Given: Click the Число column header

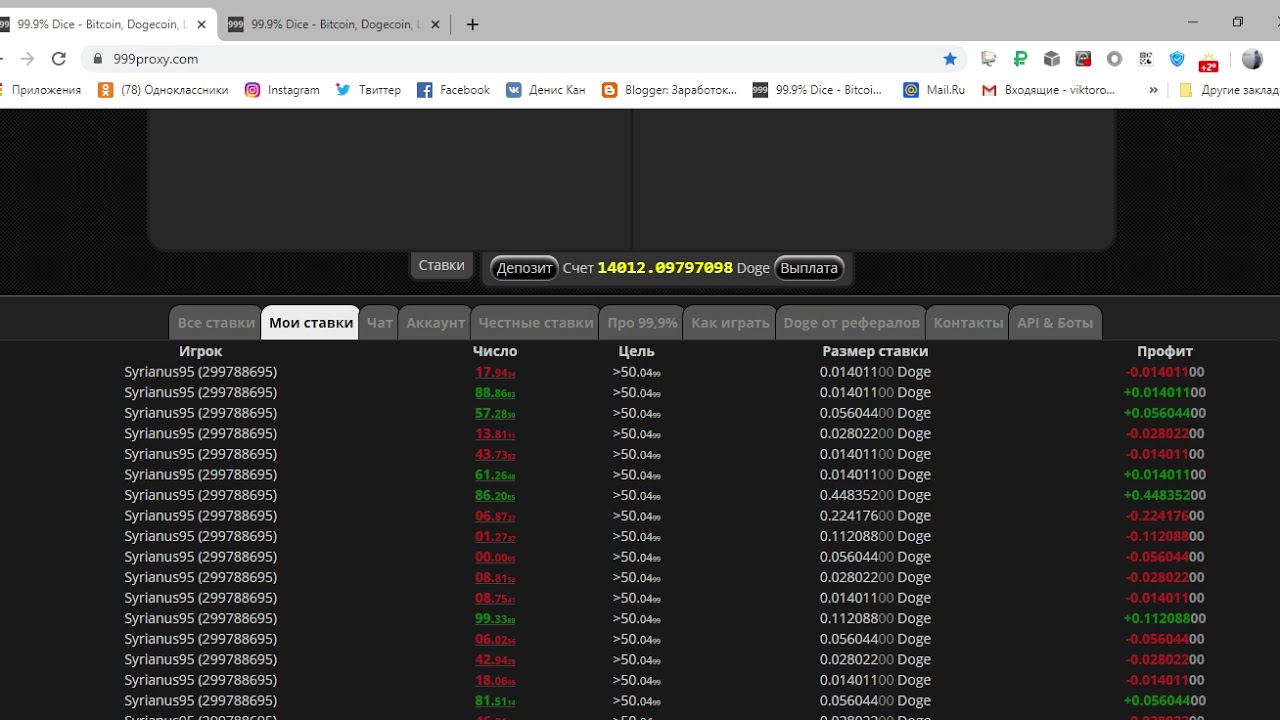Looking at the screenshot, I should (495, 351).
